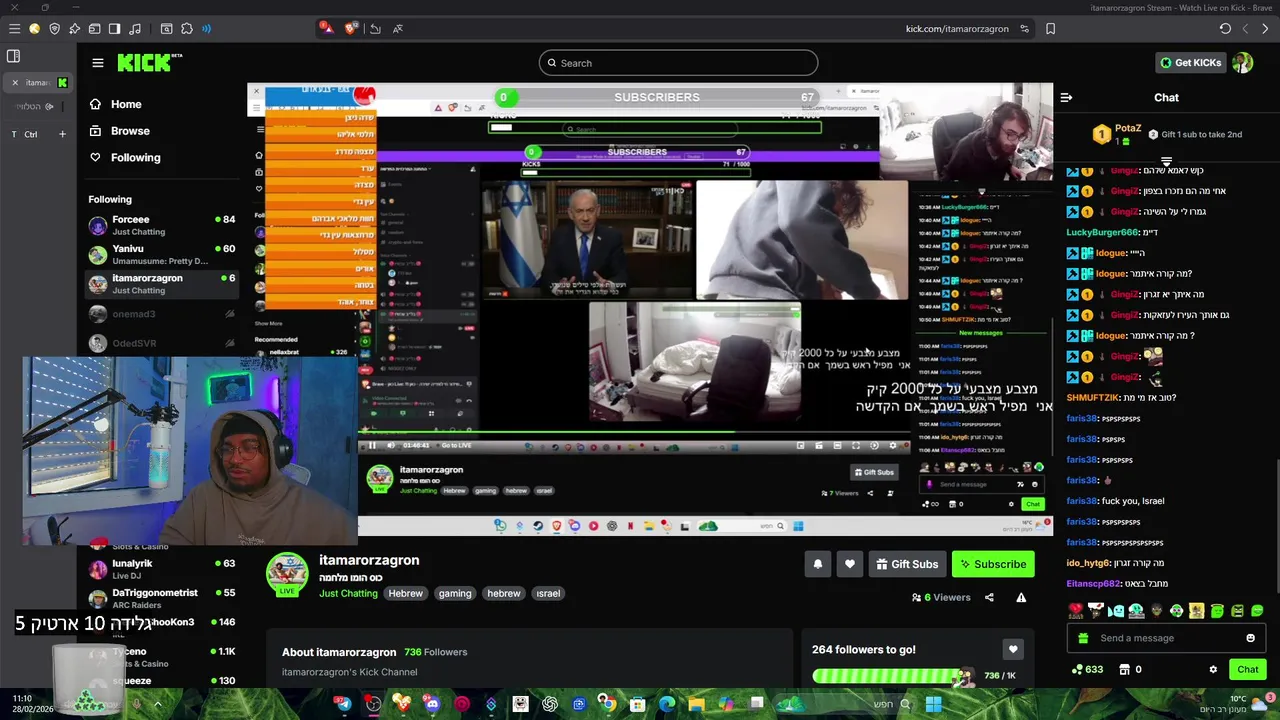Click KICKs balance 633 icon
The width and height of the screenshot is (1280, 720).
(1087, 669)
